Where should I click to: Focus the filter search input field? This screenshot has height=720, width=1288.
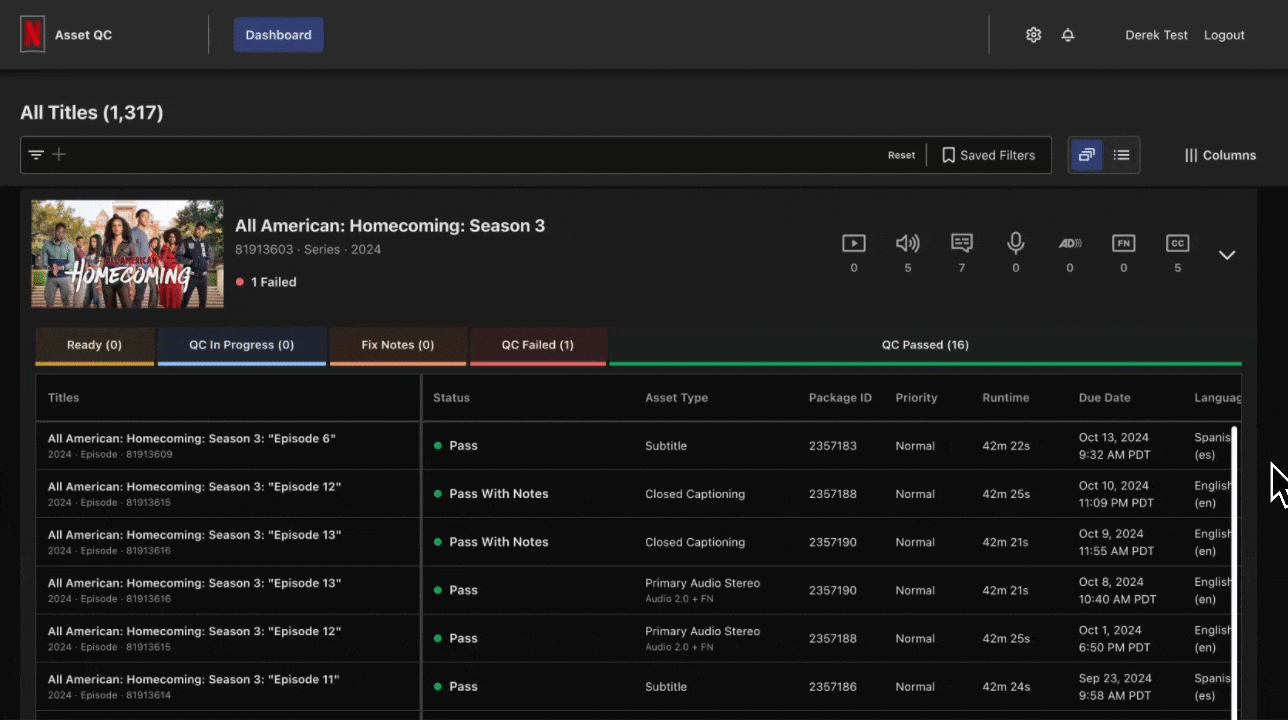point(470,155)
